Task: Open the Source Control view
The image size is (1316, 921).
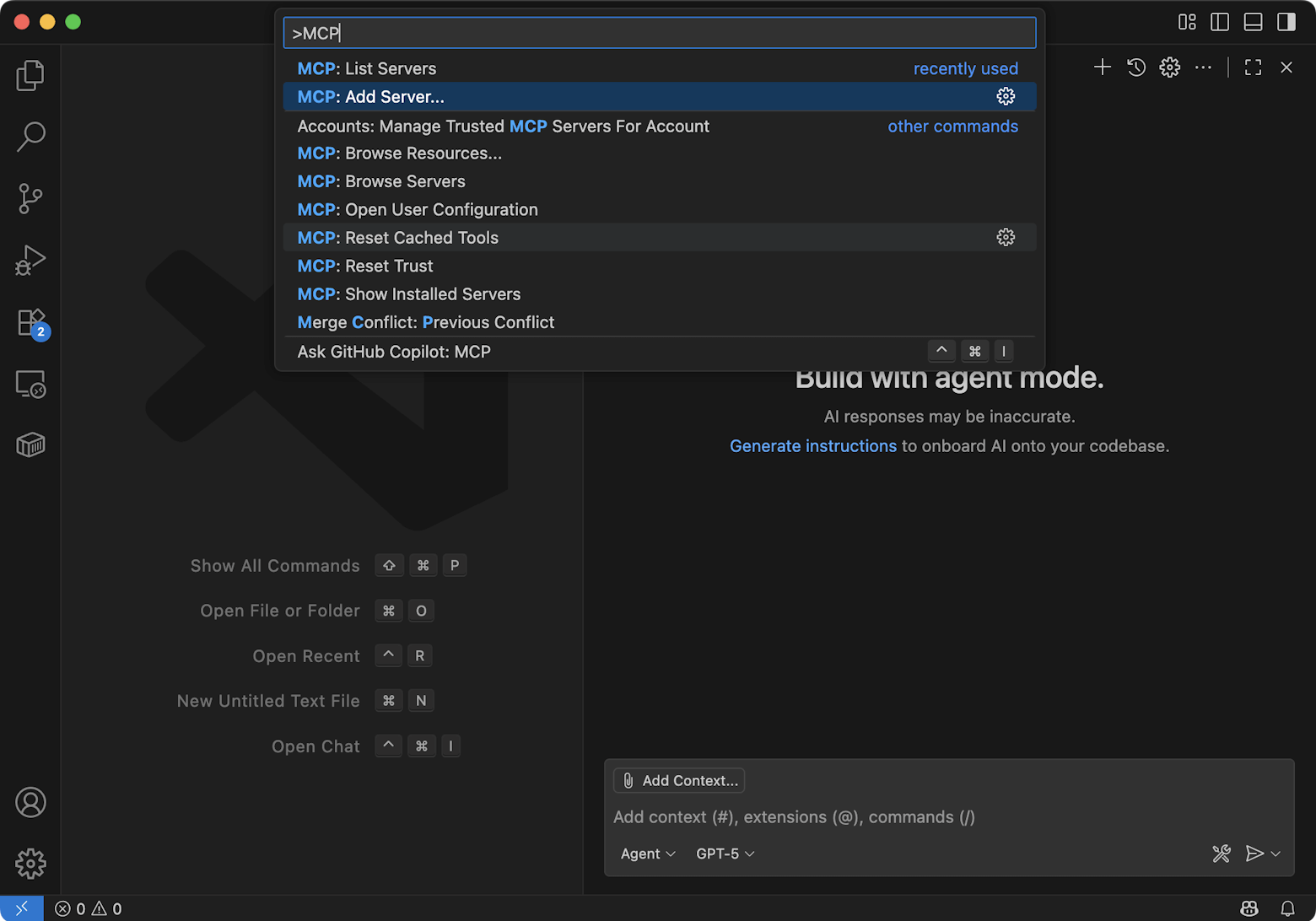Action: coord(30,198)
